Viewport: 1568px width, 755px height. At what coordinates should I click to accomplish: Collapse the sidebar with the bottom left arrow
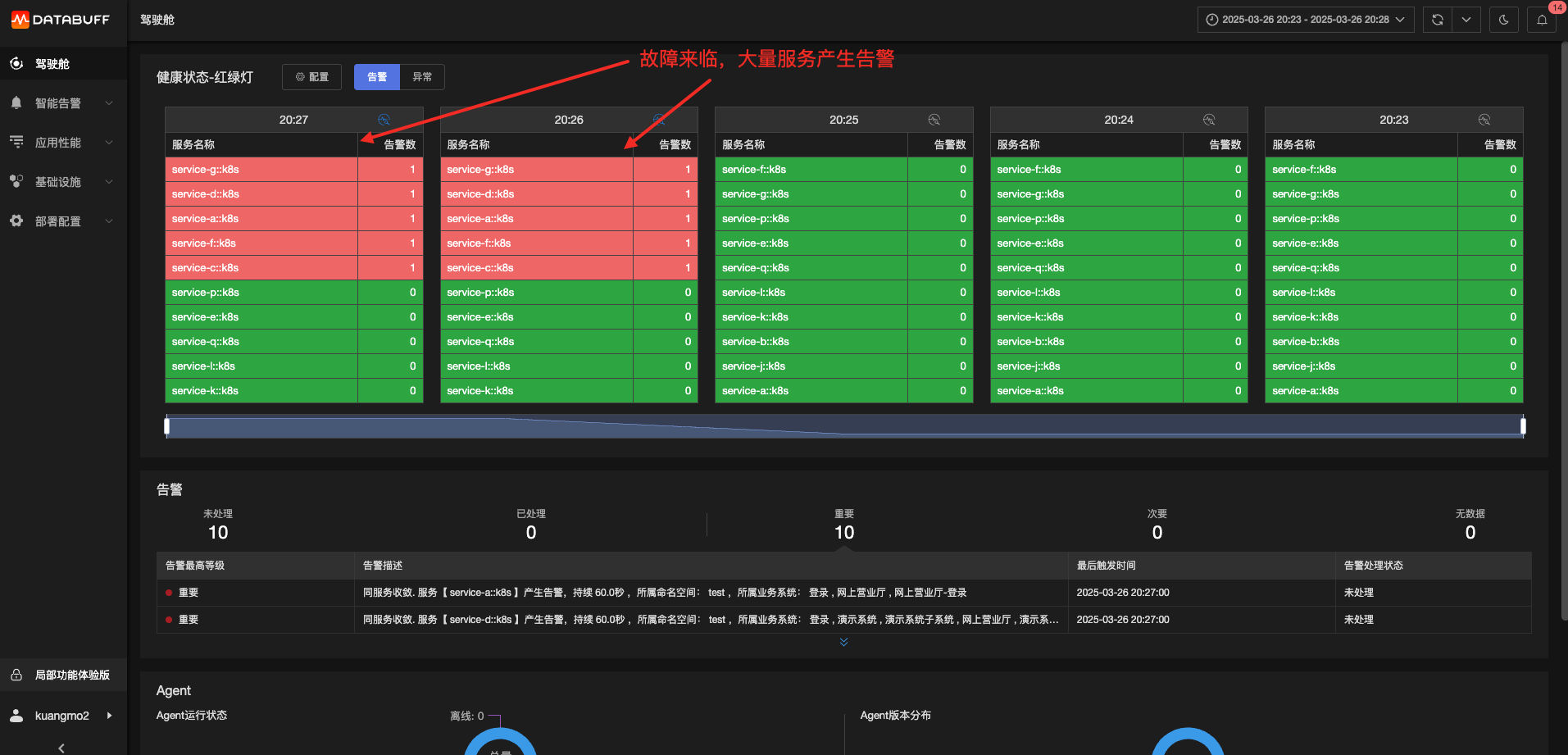[61, 748]
